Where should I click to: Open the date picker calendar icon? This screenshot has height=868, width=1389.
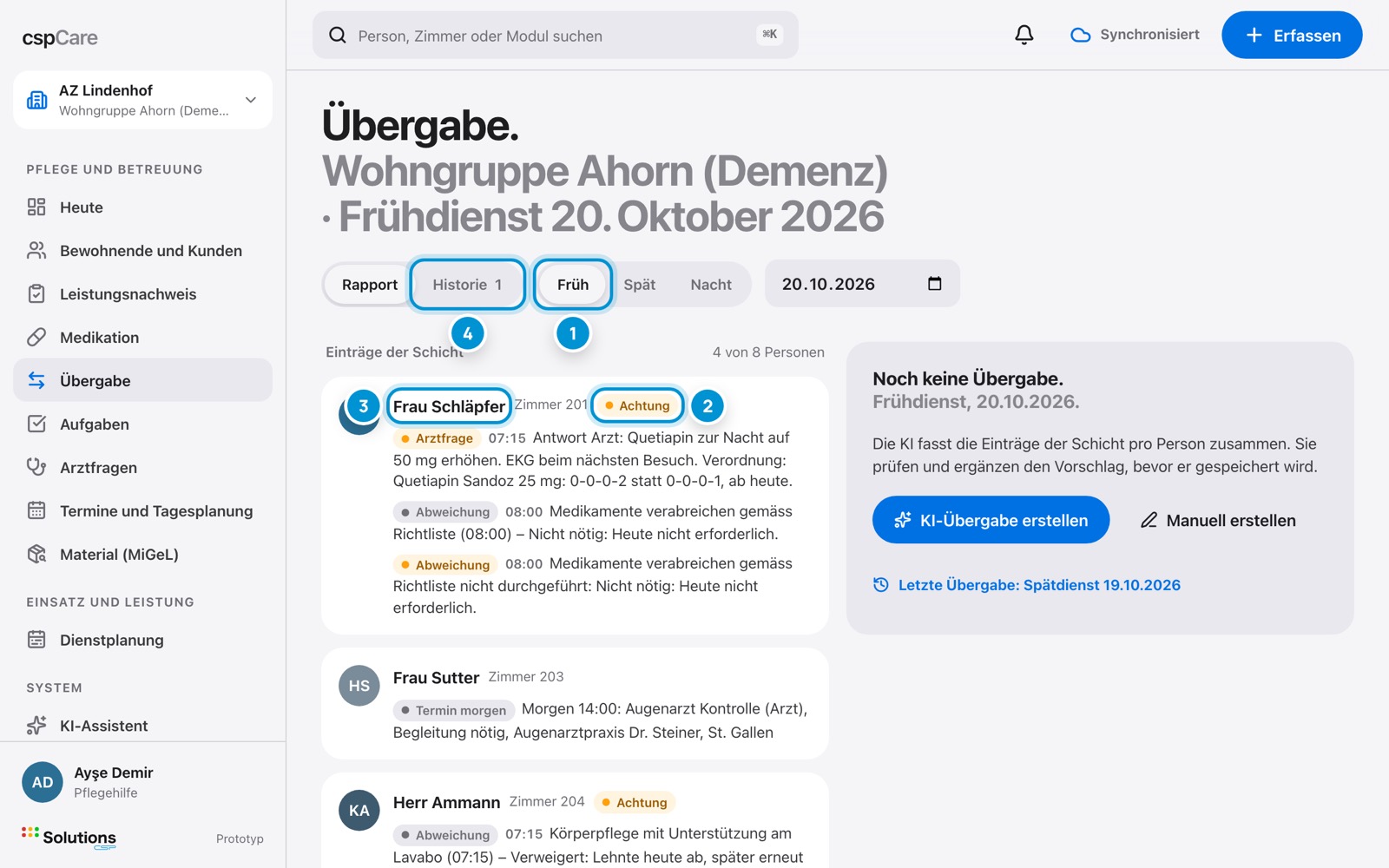coord(935,283)
